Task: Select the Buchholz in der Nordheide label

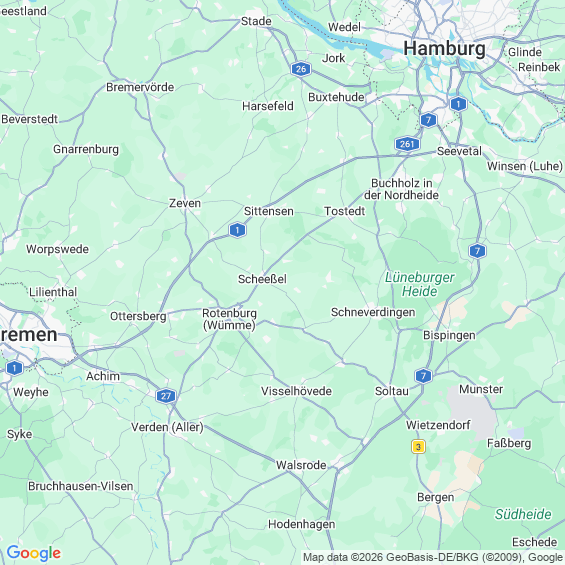Action: 401,189
